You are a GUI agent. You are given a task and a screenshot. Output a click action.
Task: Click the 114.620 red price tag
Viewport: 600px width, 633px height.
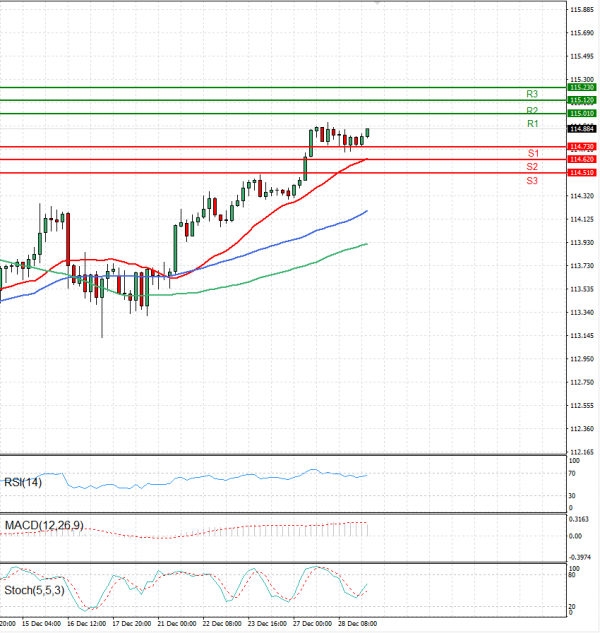(x=582, y=160)
